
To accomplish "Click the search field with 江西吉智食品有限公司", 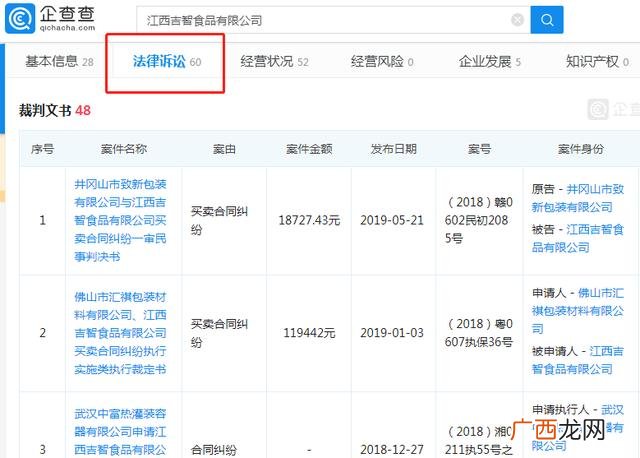I will coord(333,20).
